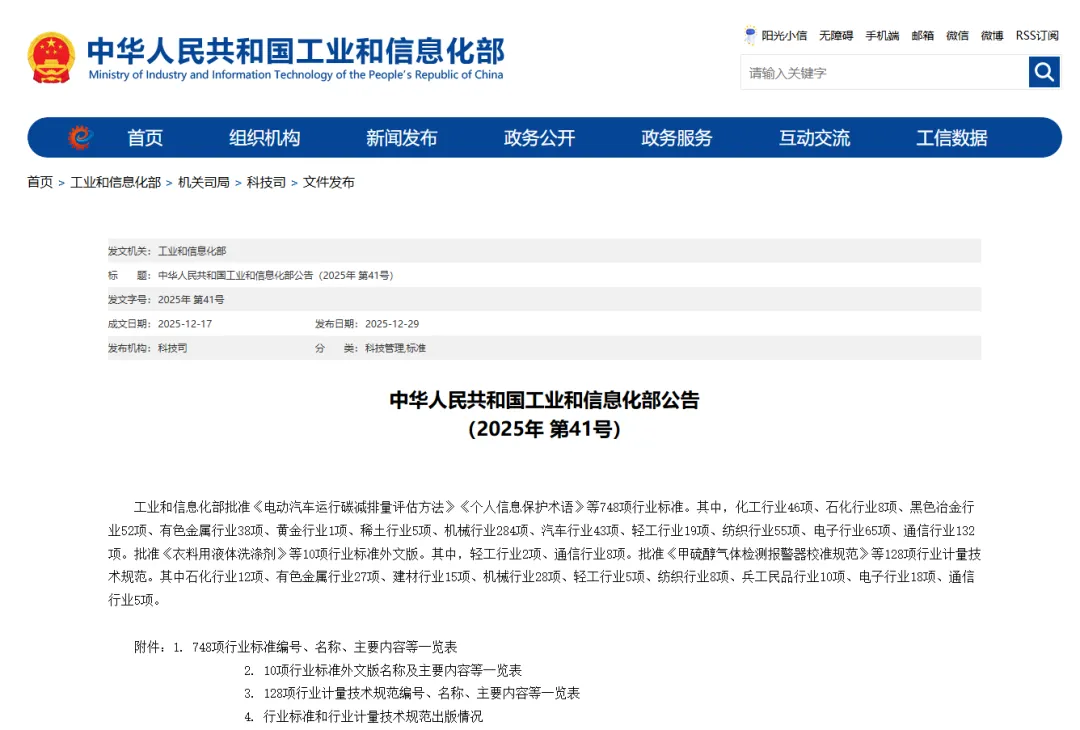Image resolution: width=1080 pixels, height=730 pixels.
Task: Open the 微信 link
Action: click(x=957, y=35)
